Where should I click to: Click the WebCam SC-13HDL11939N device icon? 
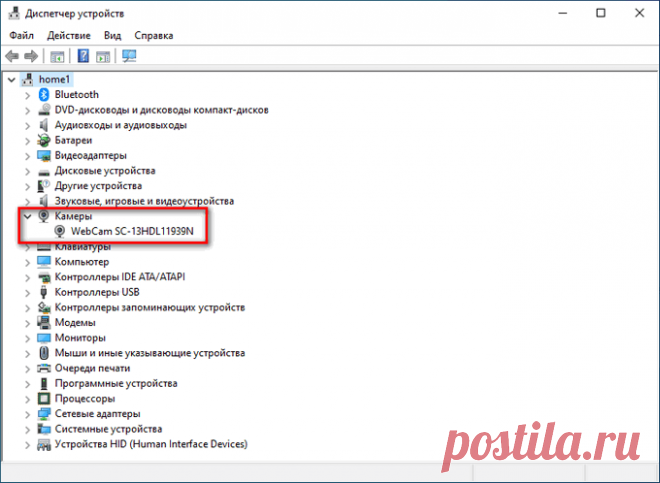tap(60, 231)
